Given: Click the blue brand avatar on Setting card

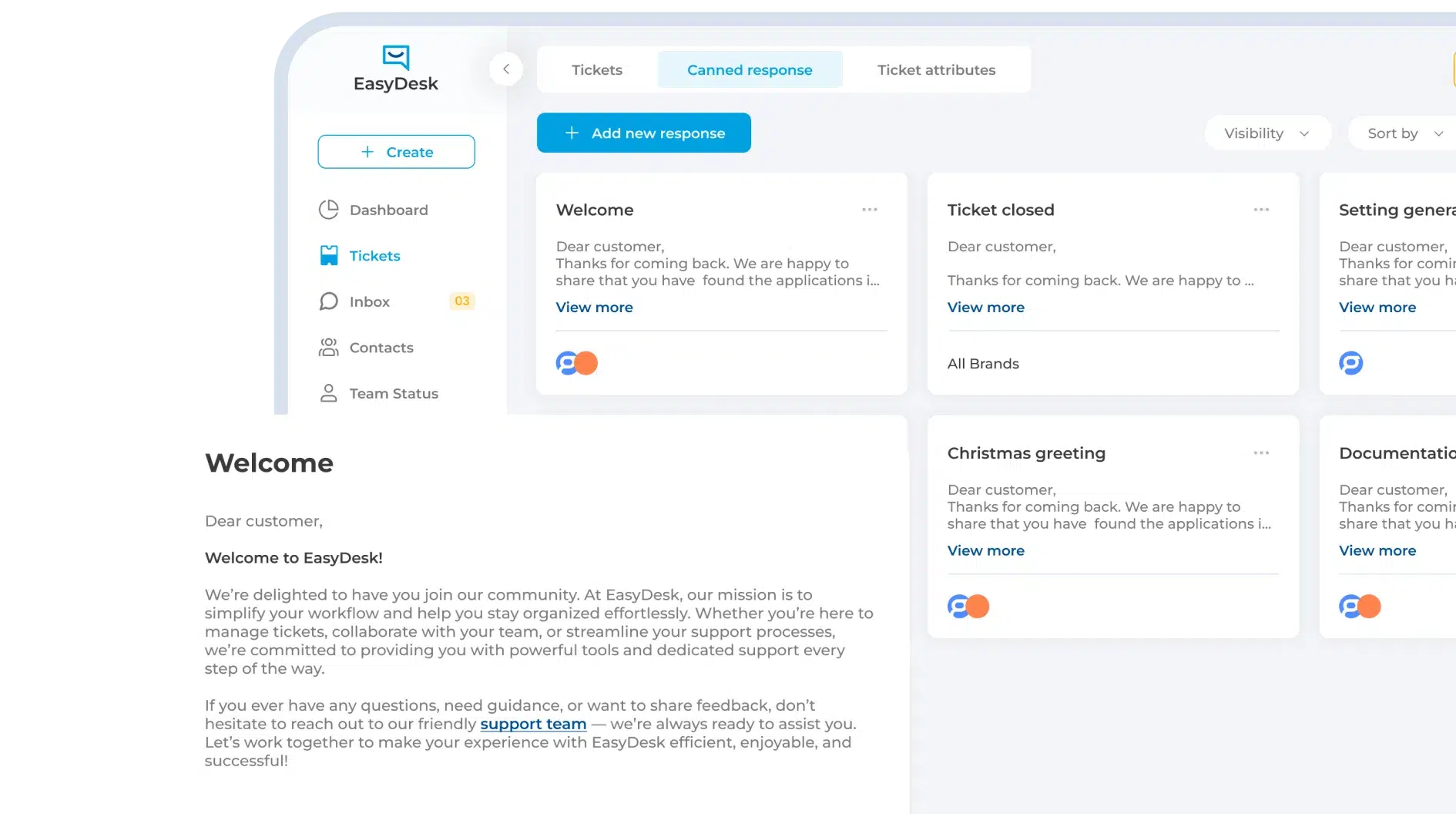Looking at the screenshot, I should tap(1352, 362).
